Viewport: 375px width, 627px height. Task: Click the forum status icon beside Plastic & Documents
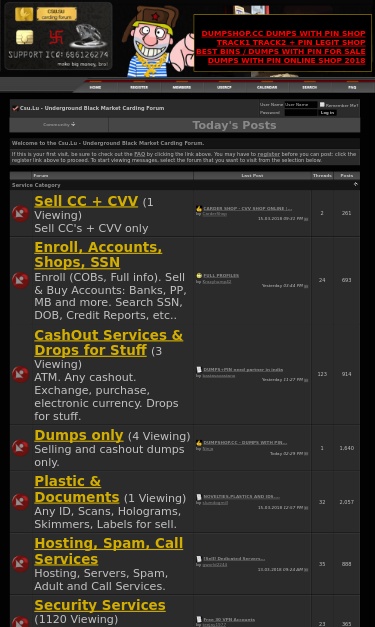coord(20,502)
